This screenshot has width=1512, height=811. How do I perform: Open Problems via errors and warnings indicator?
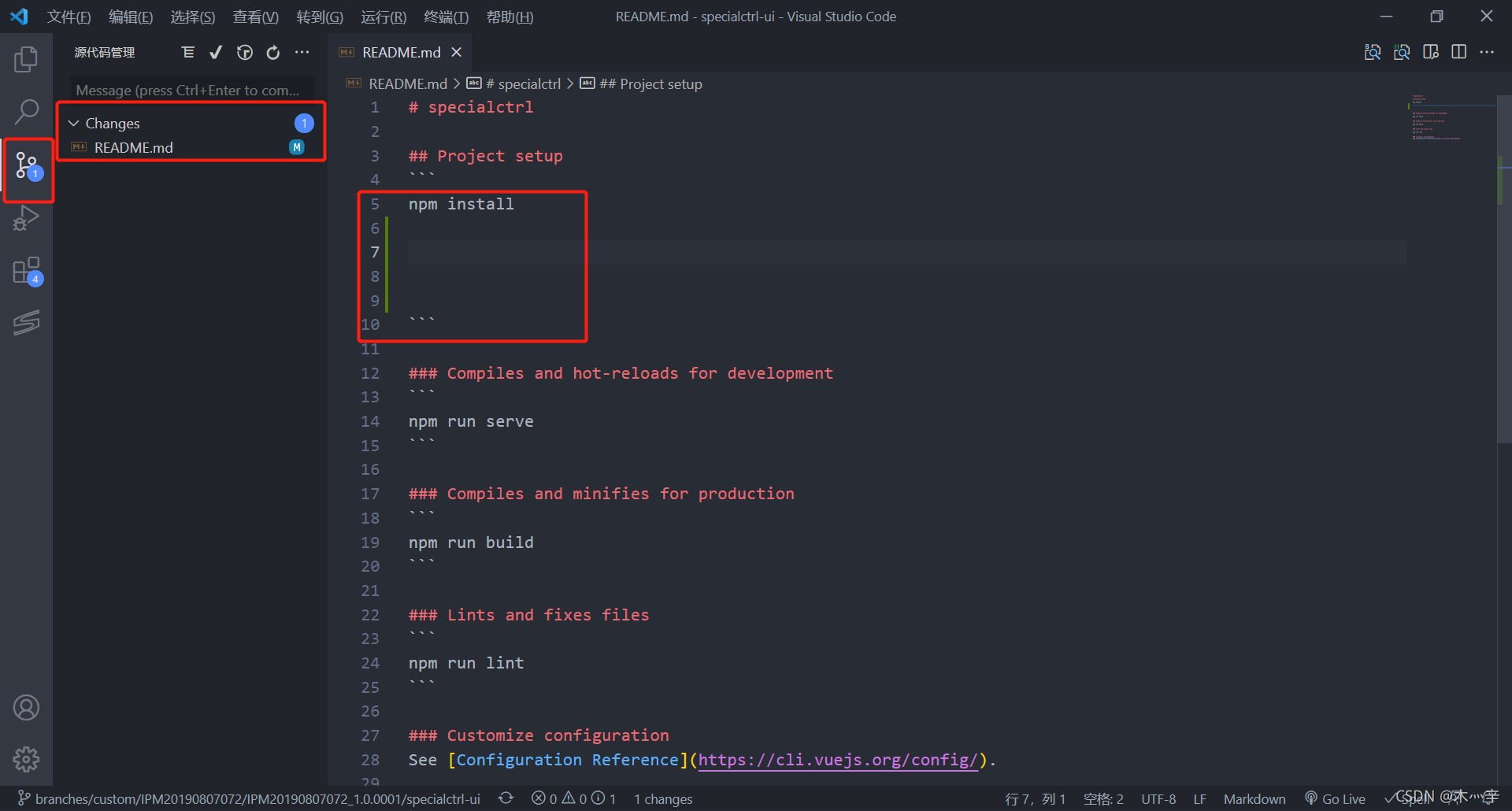click(x=573, y=798)
